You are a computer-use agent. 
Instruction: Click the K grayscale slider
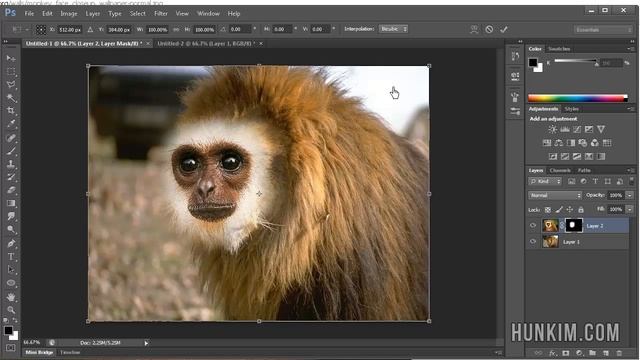pyautogui.click(x=576, y=61)
